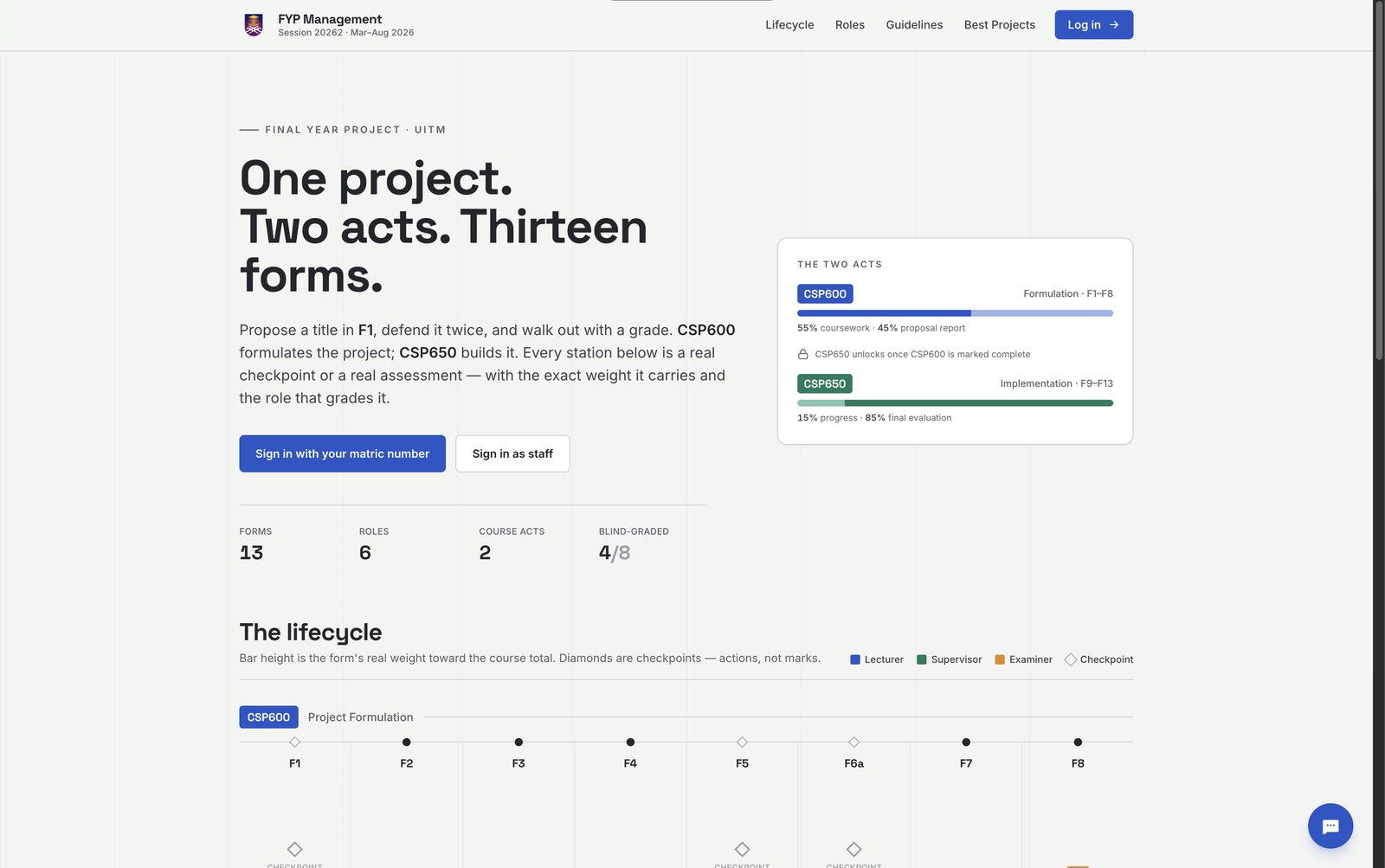
Task: Click '55% coursework · 45% proposal report' text
Action: [881, 328]
